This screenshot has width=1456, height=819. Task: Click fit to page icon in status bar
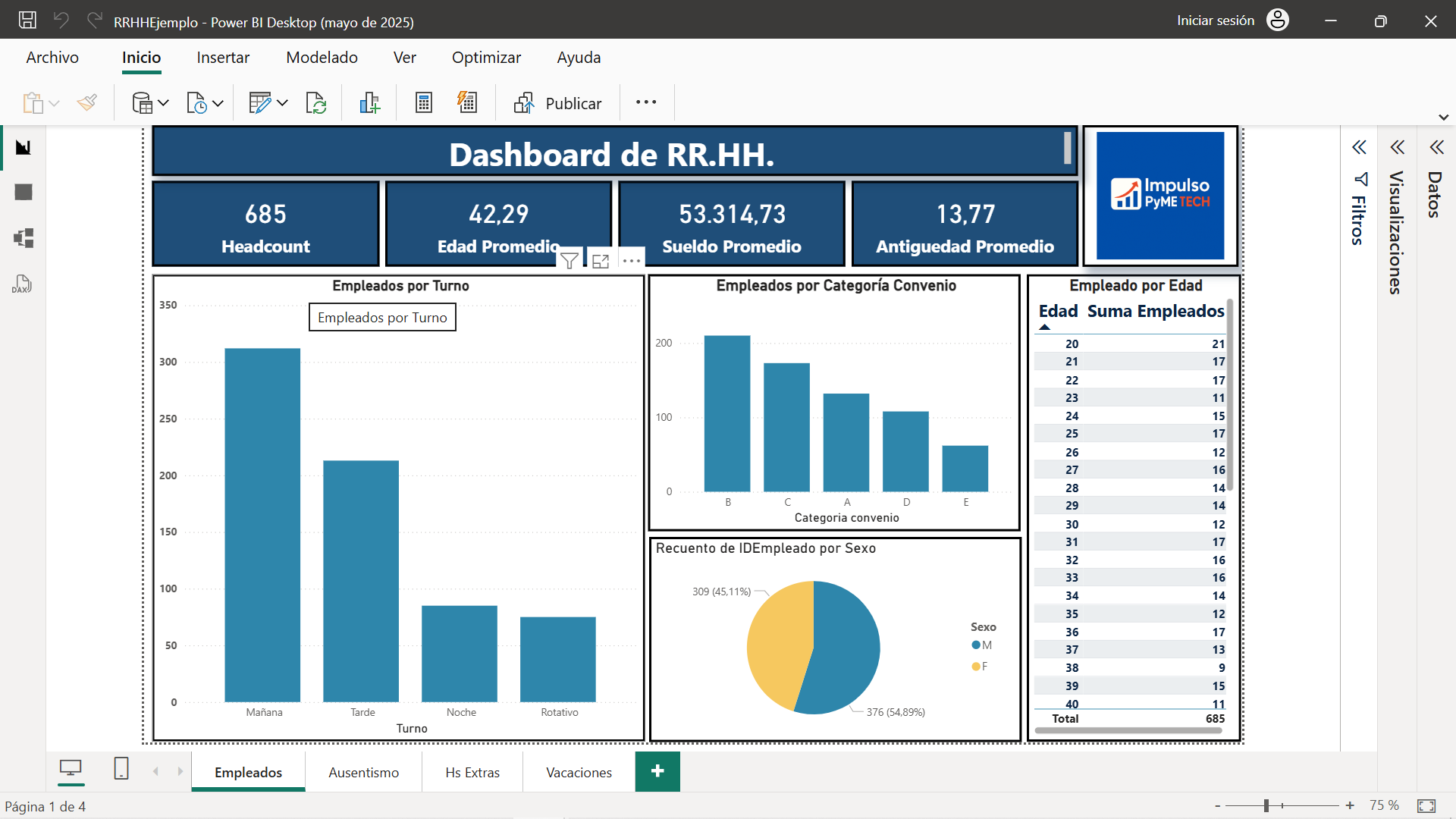(1426, 805)
